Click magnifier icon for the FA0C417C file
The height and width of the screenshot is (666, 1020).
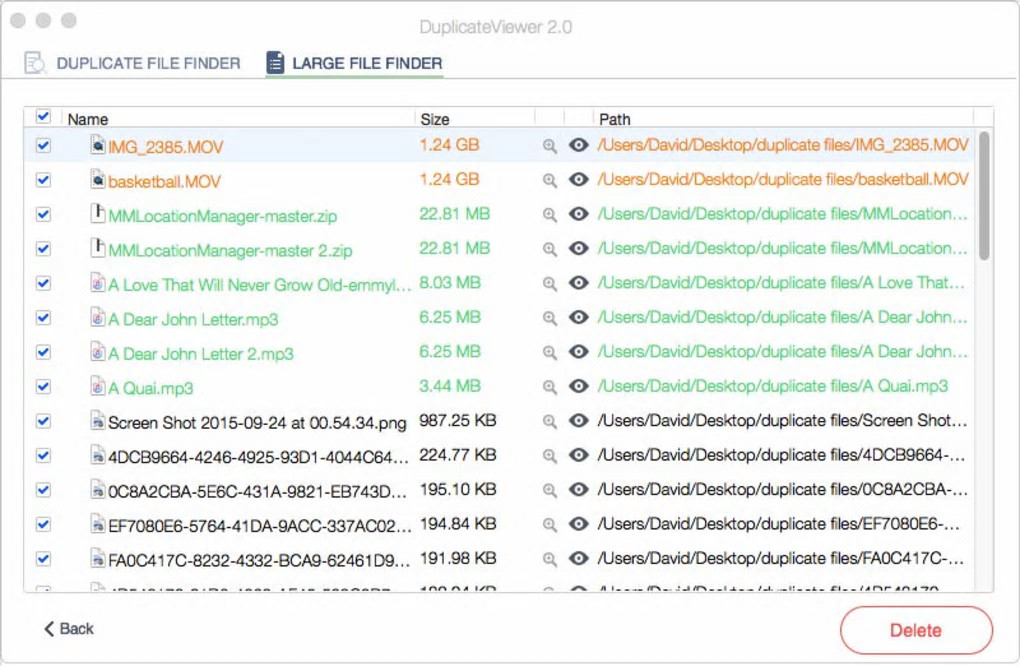[x=550, y=559]
